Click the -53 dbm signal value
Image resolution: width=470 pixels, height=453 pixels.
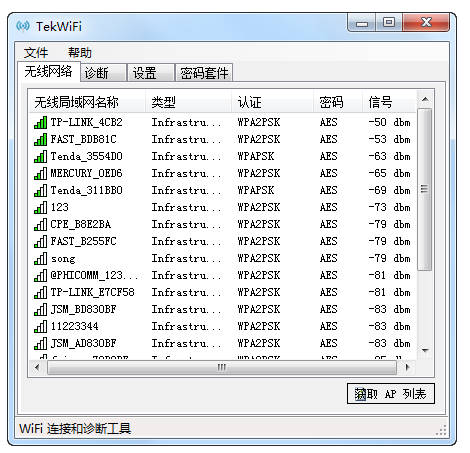click(x=389, y=139)
